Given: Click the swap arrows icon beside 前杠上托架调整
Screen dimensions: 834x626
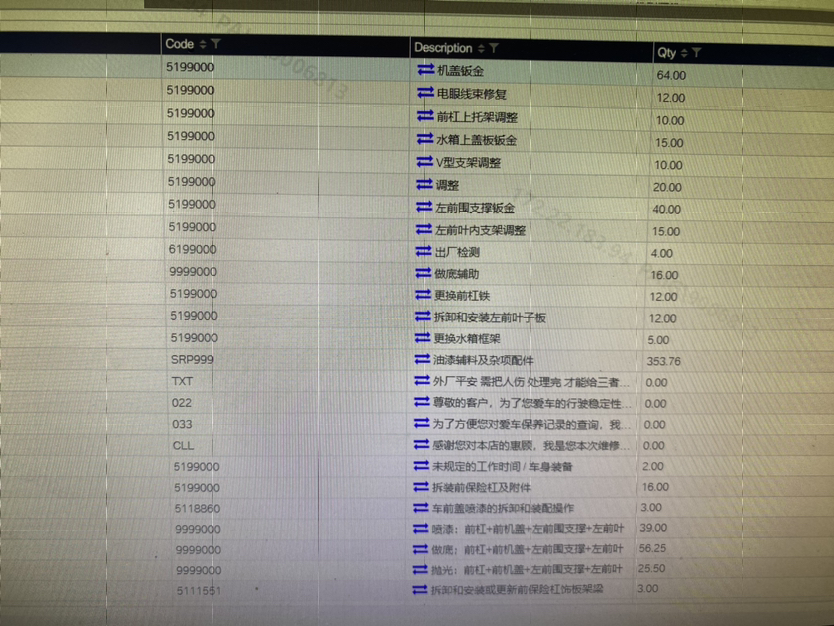Looking at the screenshot, I should [x=425, y=115].
